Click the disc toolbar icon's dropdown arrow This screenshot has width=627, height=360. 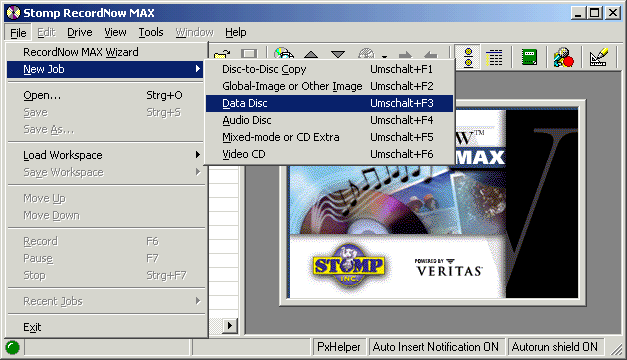(x=384, y=56)
